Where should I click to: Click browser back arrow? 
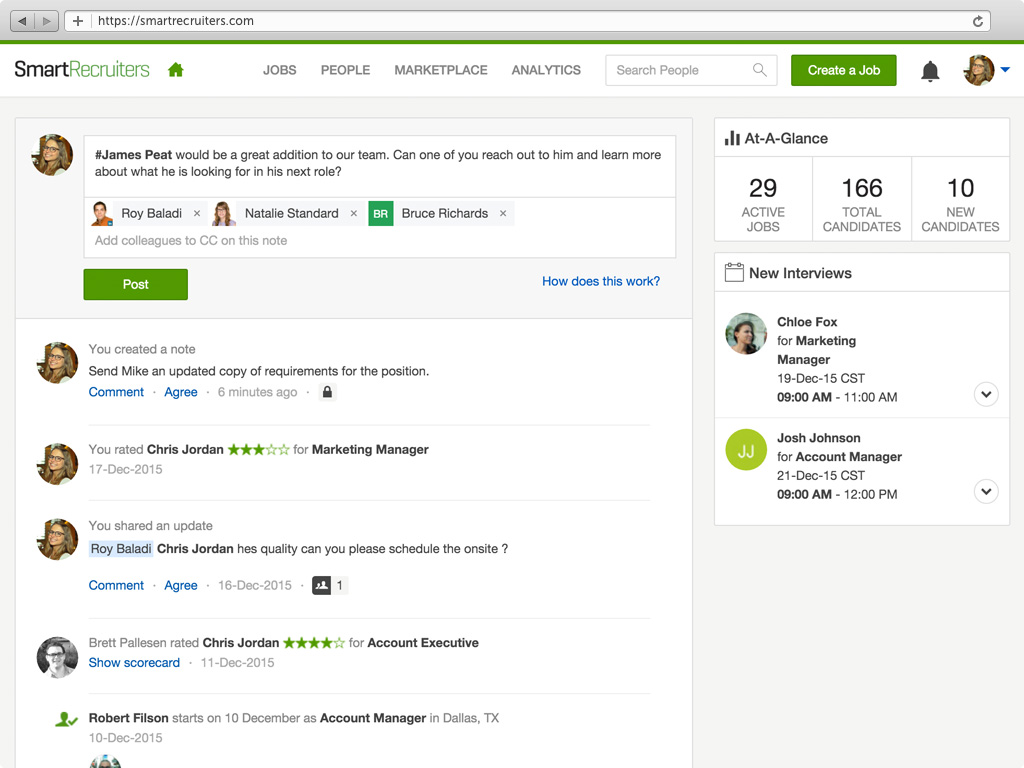click(23, 21)
